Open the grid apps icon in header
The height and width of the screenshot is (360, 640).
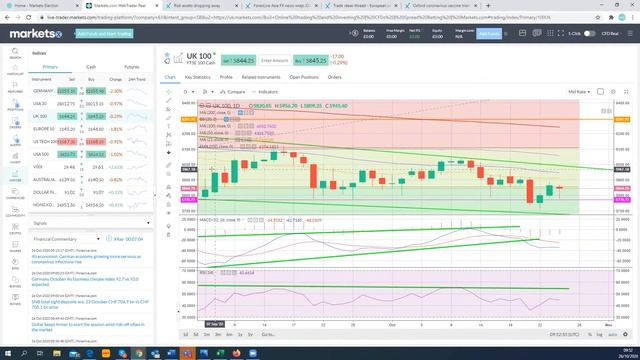pyautogui.click(x=550, y=33)
